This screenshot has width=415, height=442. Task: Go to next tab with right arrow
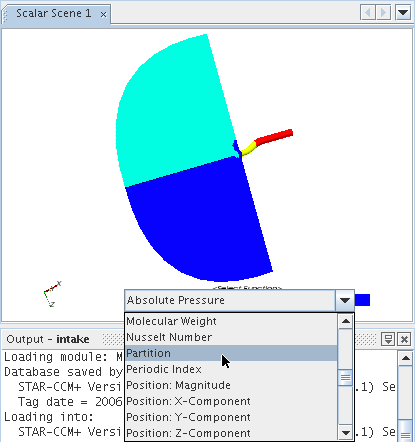click(383, 13)
